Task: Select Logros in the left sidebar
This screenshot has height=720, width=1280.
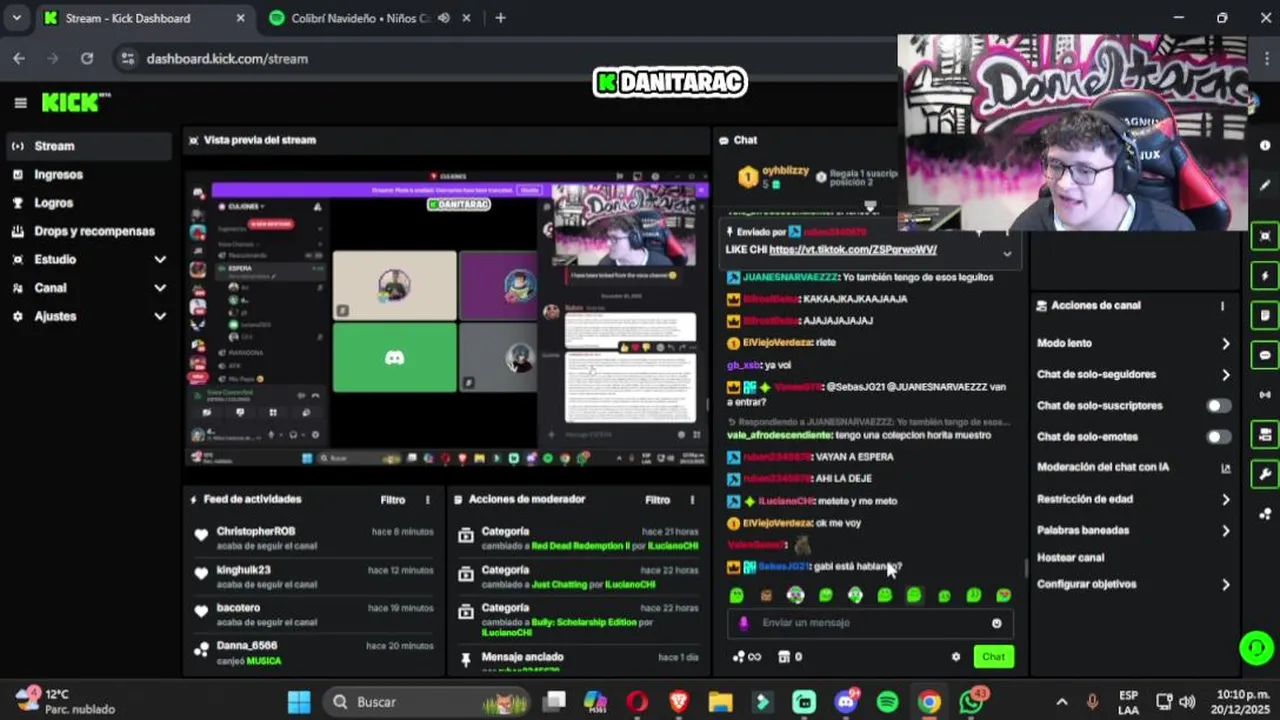Action: pyautogui.click(x=89, y=203)
